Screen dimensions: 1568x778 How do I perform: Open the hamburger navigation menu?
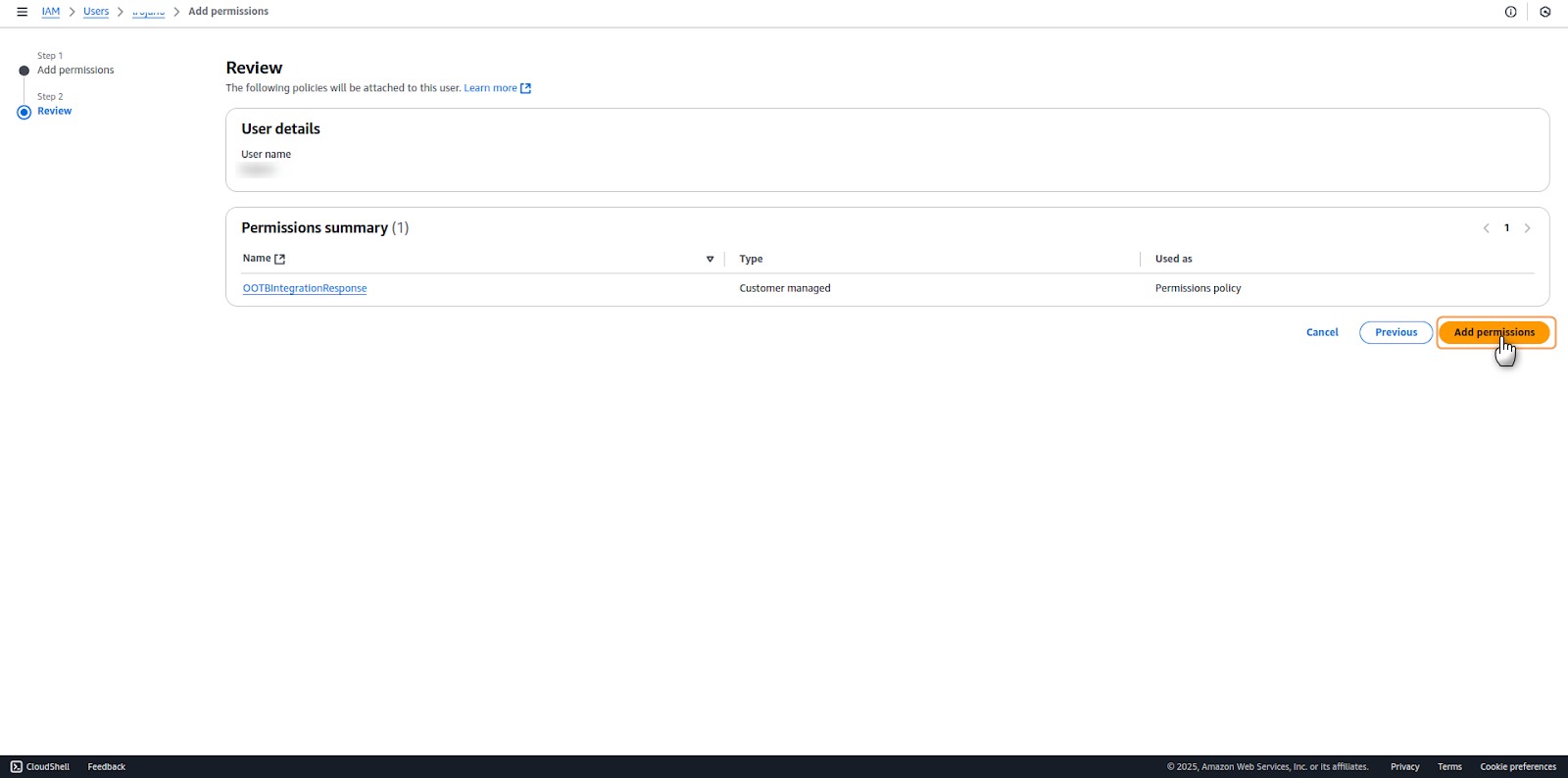pyautogui.click(x=22, y=12)
